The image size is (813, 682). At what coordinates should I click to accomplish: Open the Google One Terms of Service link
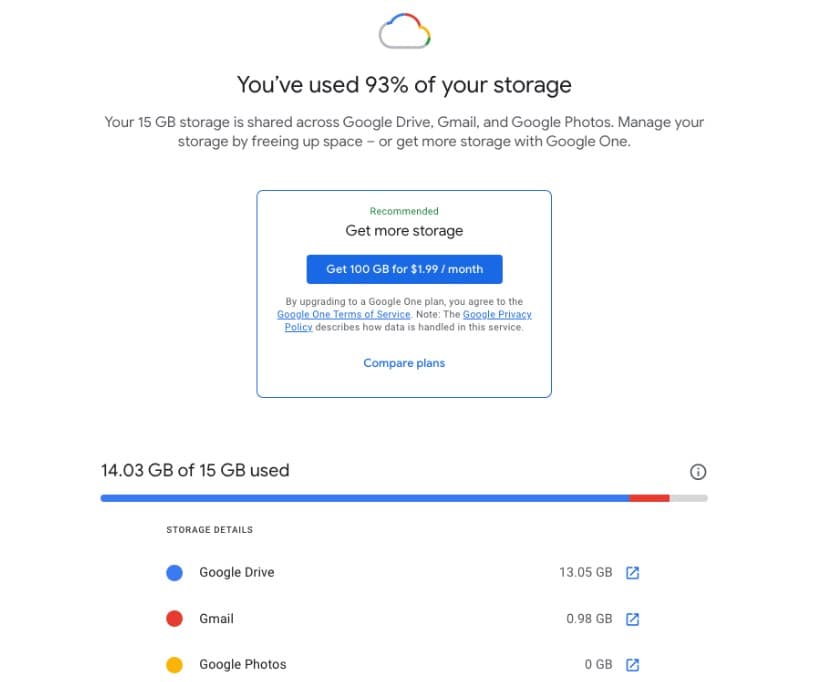[x=342, y=314]
